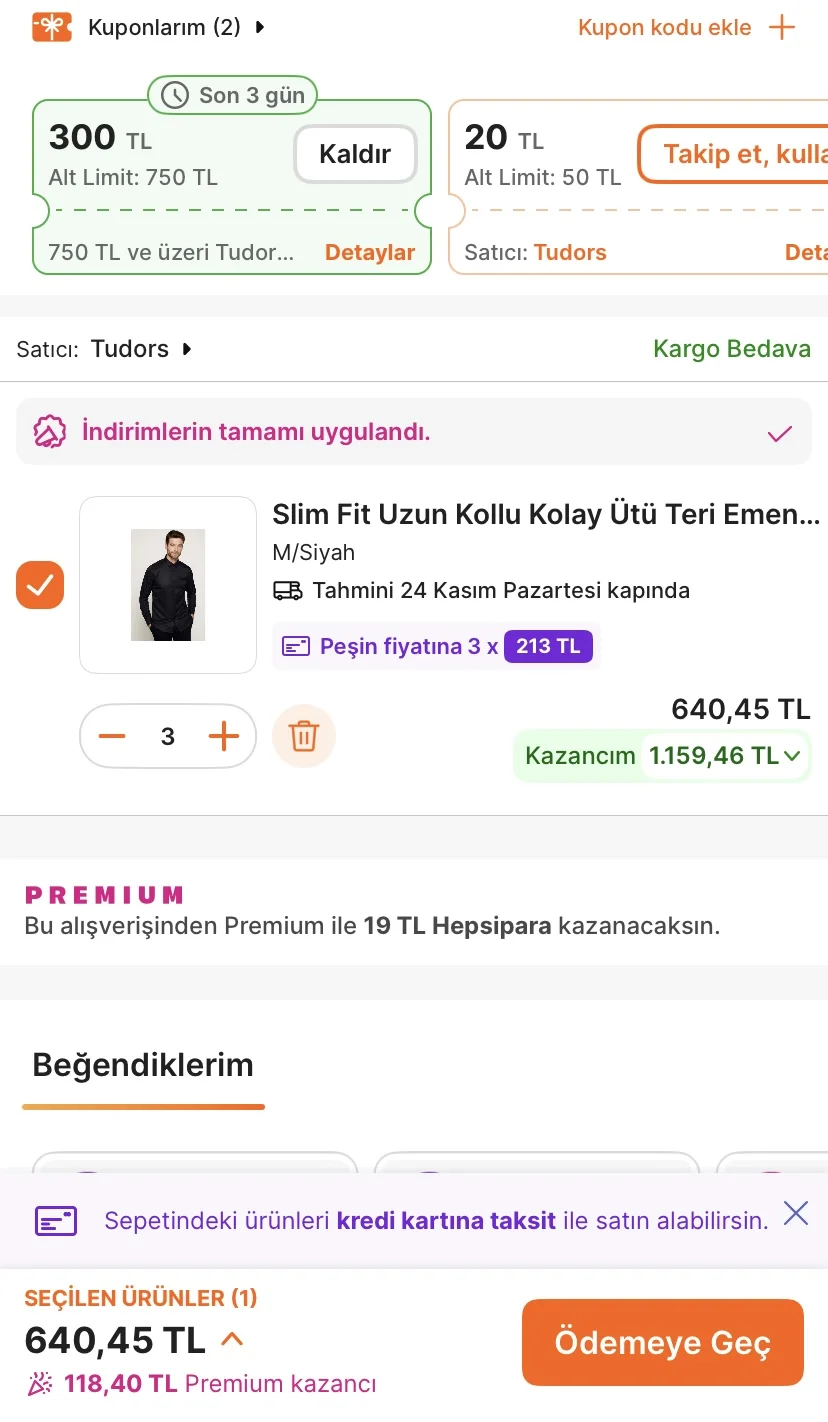Increase shirt quantity with plus icon
This screenshot has height=1422, width=828.
click(224, 737)
